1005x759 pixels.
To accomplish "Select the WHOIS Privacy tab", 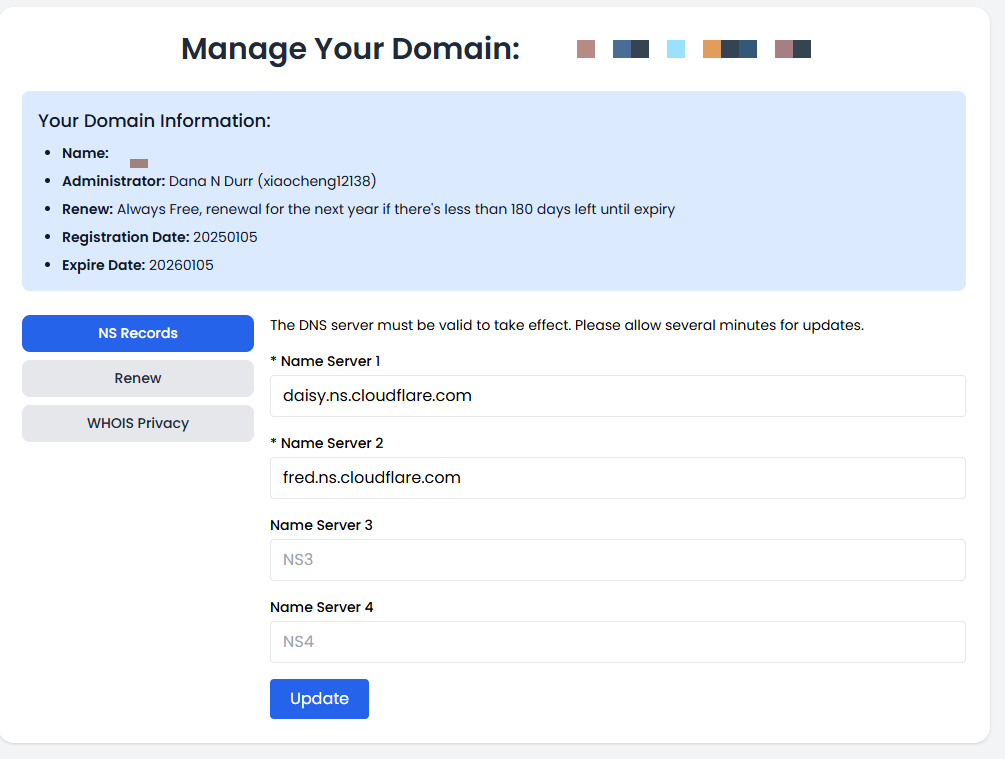I will pyautogui.click(x=138, y=423).
